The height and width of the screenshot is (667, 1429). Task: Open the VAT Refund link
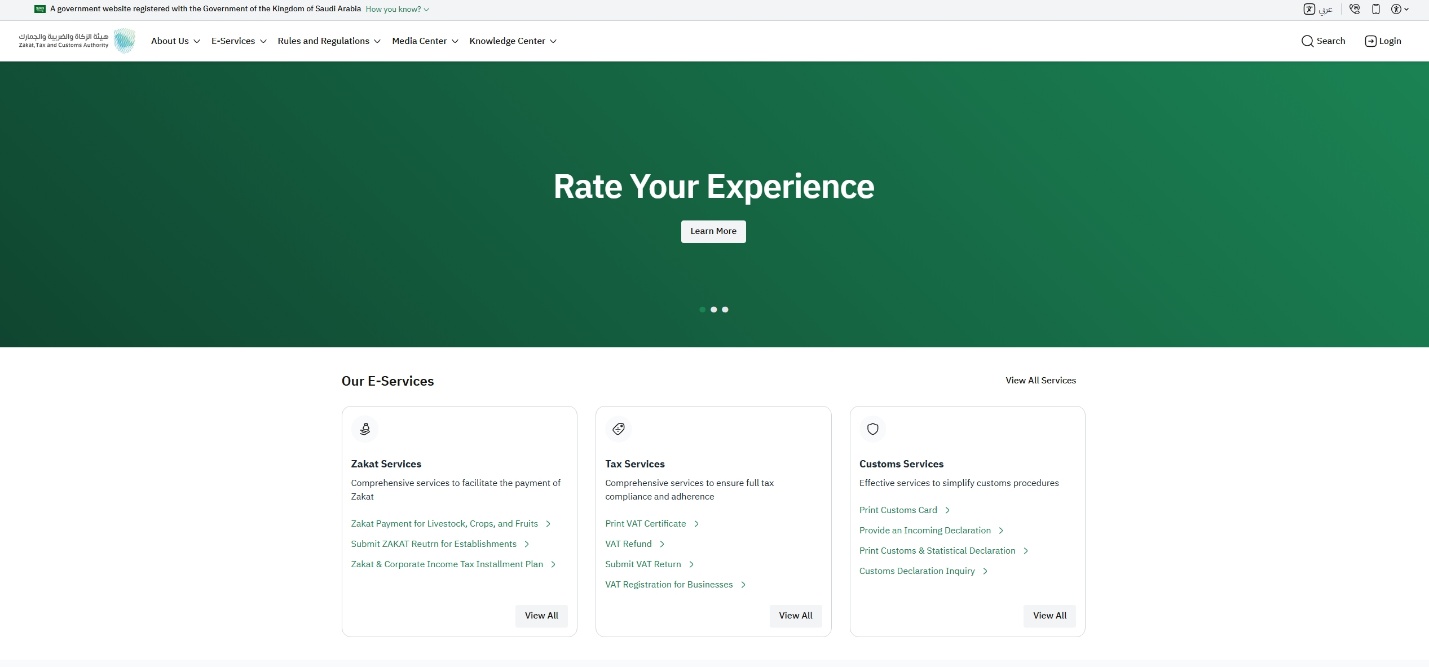[635, 544]
